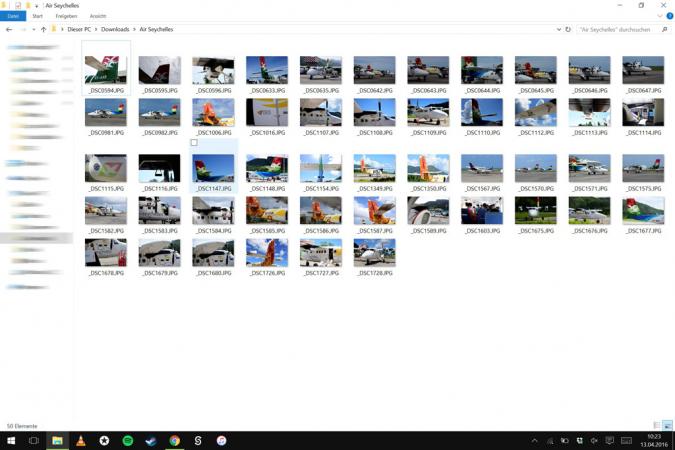Viewport: 675px width, 450px height.
Task: Select thumbnail _DSC1154.JPG
Action: (321, 168)
